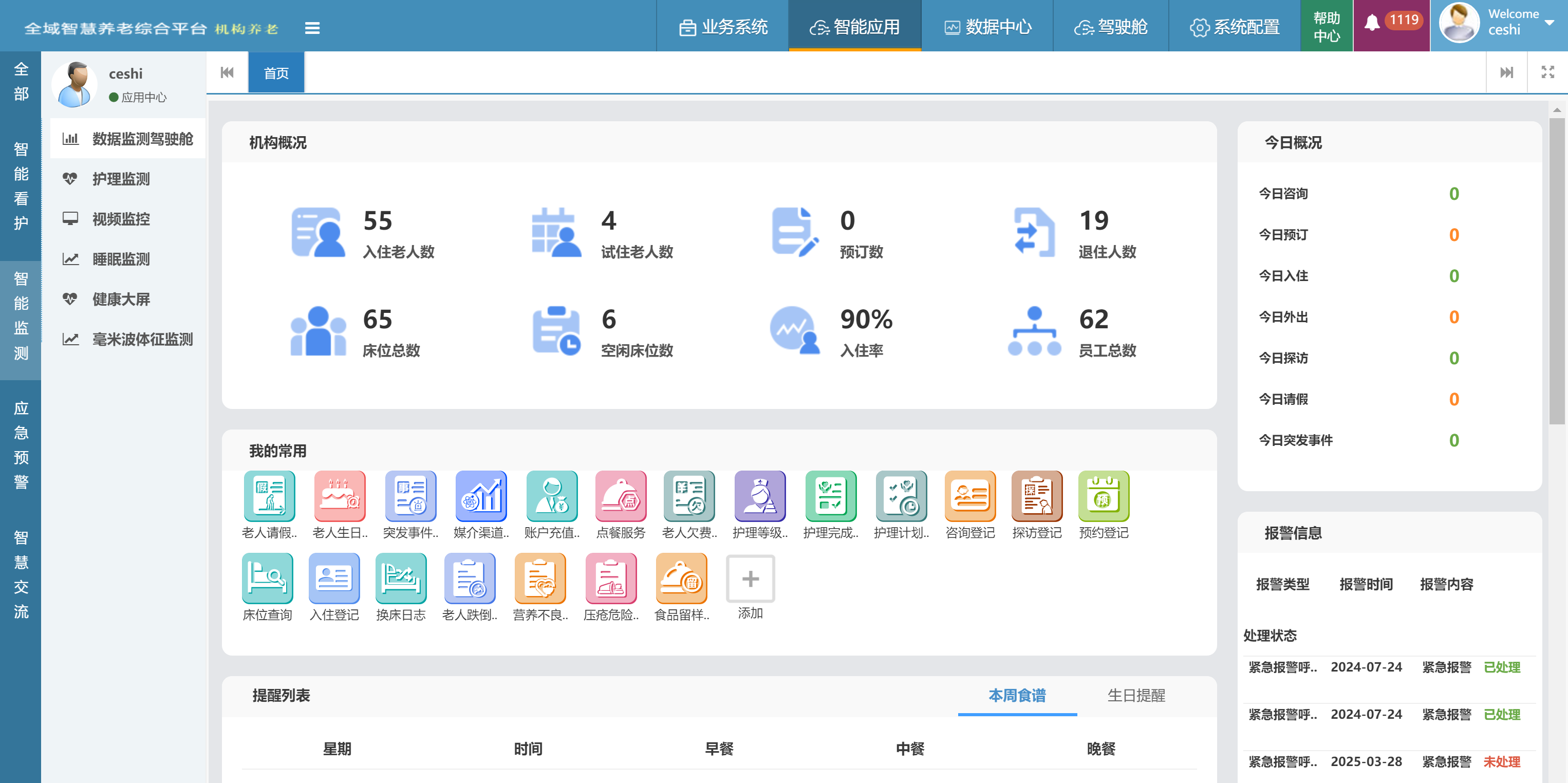Open 睡眠监测 in the sidebar
Screen dimensions: 1568x783
[x=128, y=259]
